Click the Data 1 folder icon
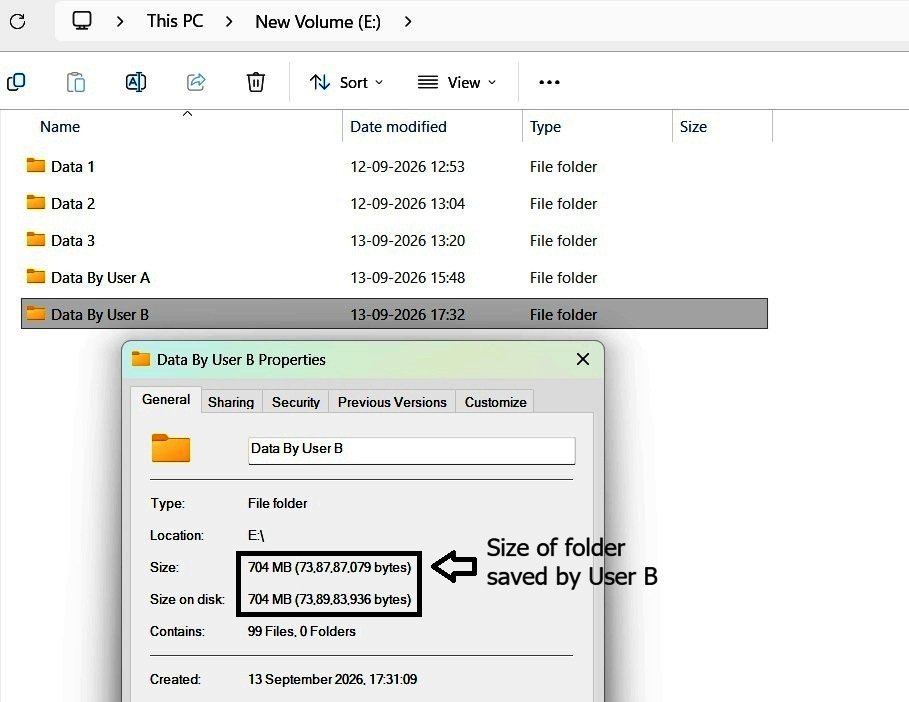The image size is (909, 702). 36,166
